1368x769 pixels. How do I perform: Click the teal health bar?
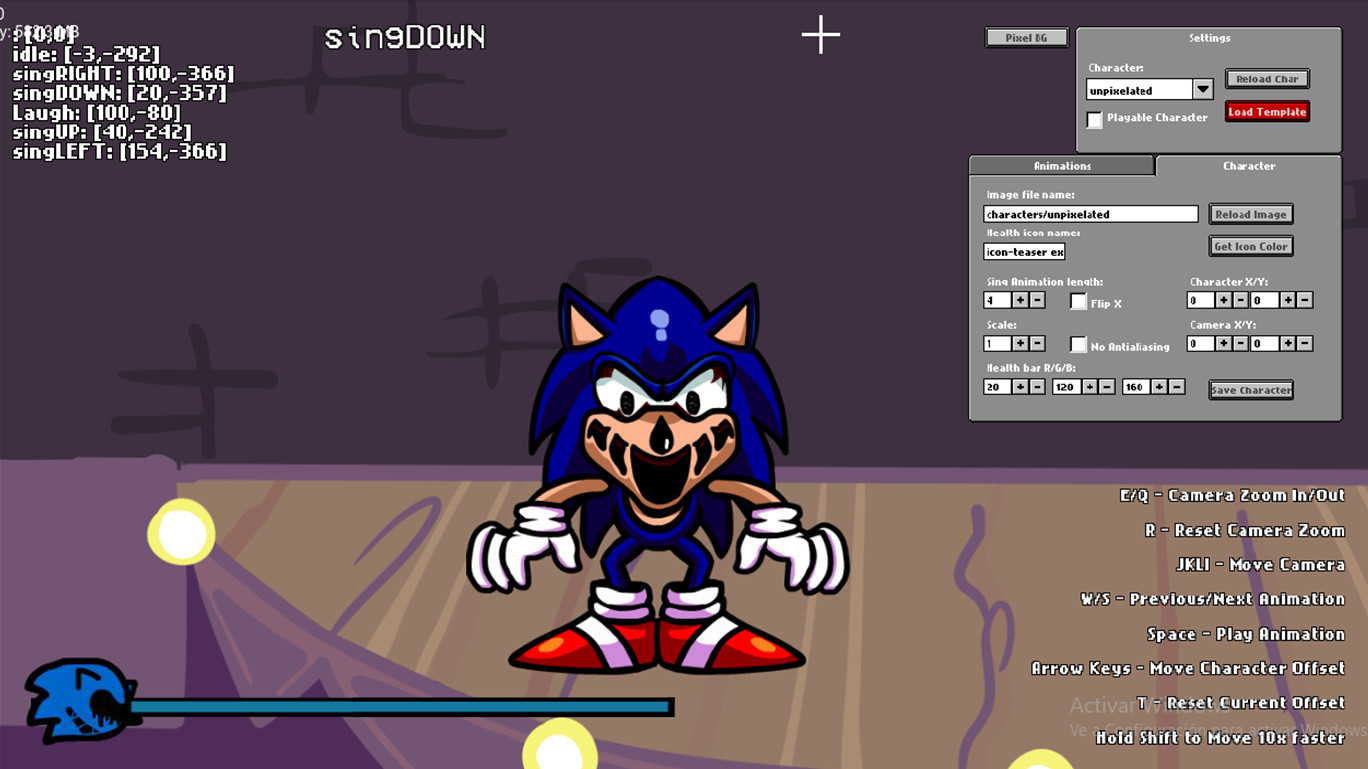pyautogui.click(x=400, y=707)
